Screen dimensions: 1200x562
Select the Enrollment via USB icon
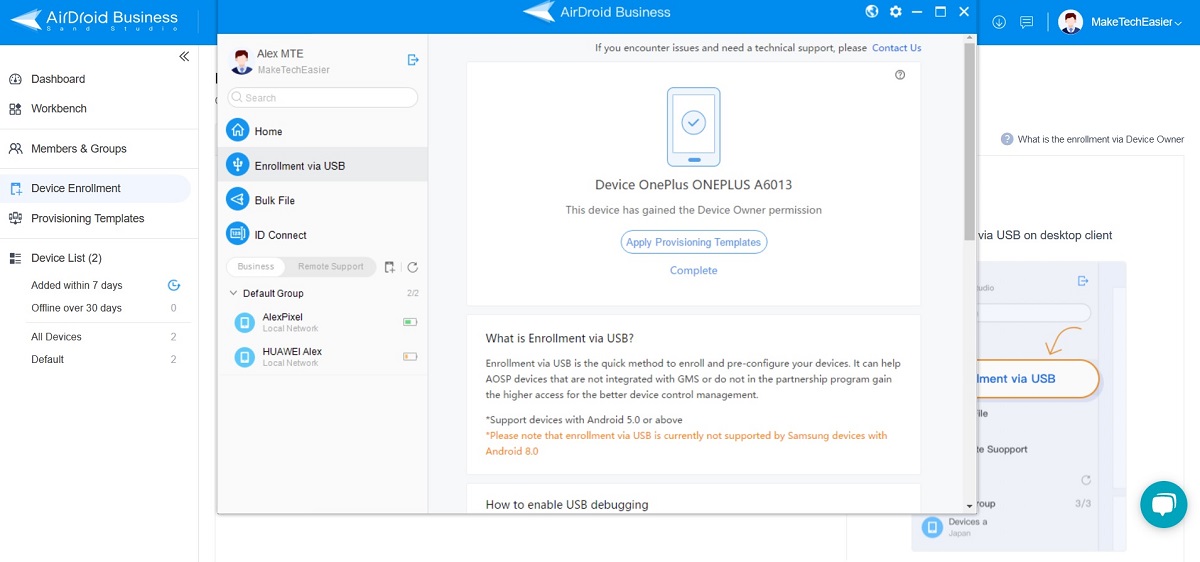click(237, 165)
